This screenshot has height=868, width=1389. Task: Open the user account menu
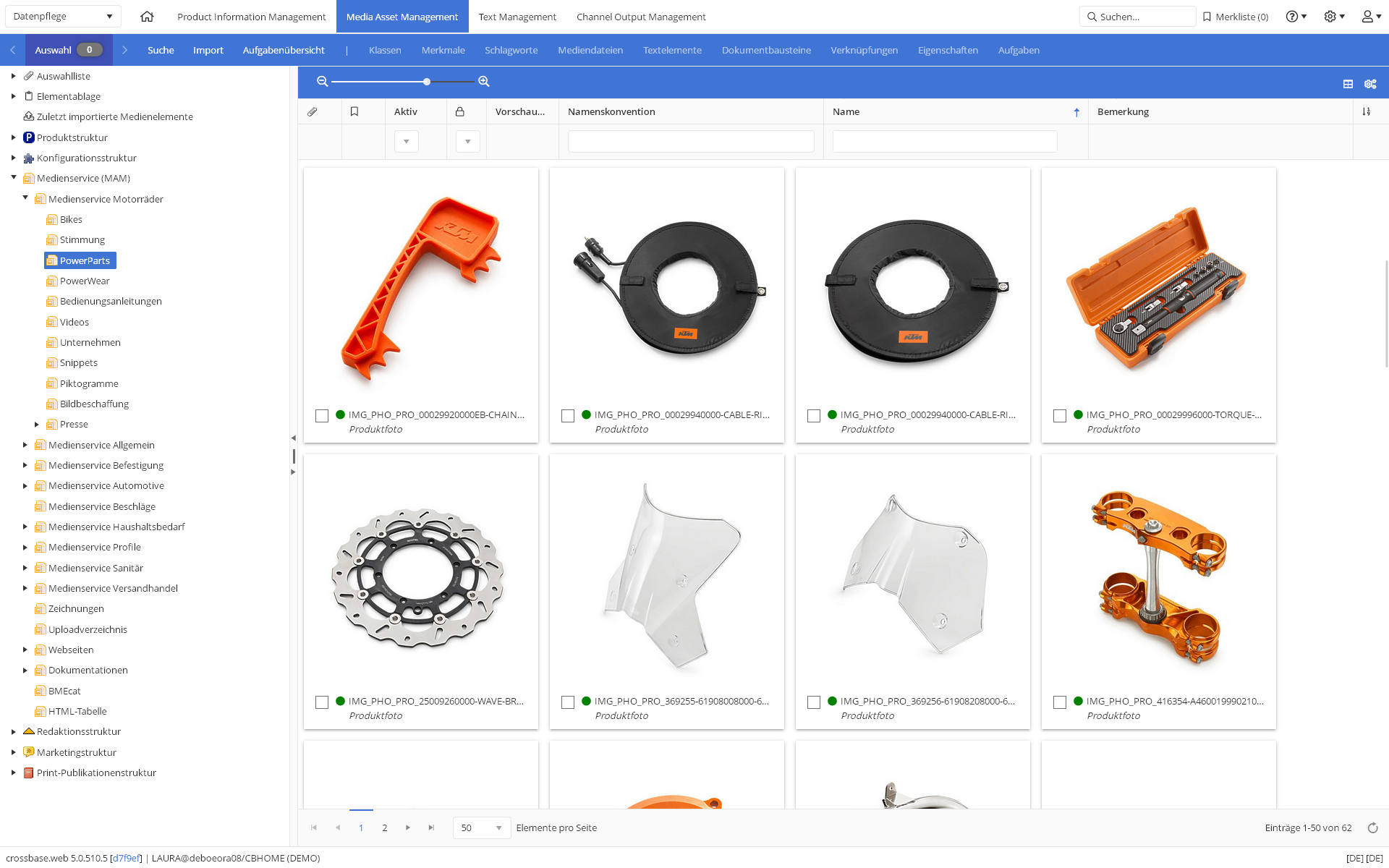1372,16
